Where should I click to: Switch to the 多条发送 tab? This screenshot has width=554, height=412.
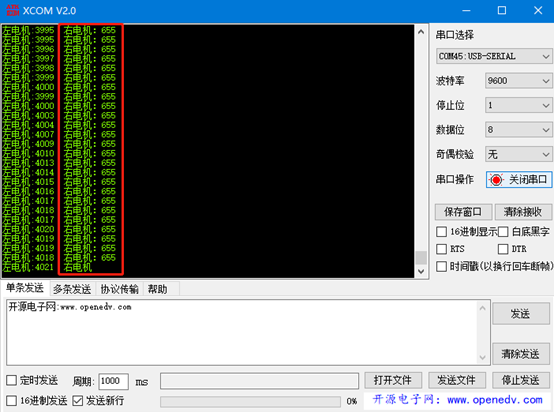pos(72,289)
